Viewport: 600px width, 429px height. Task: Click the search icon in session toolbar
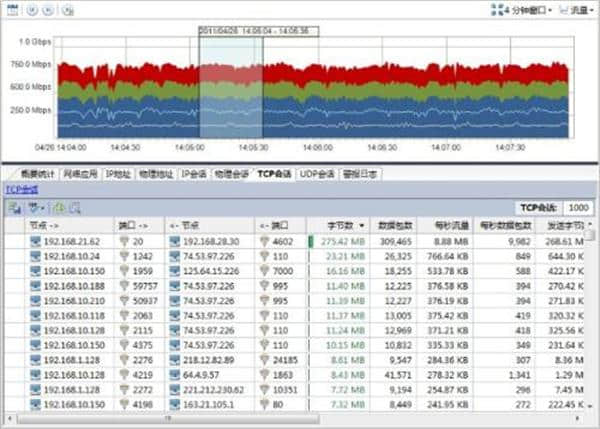(x=74, y=207)
